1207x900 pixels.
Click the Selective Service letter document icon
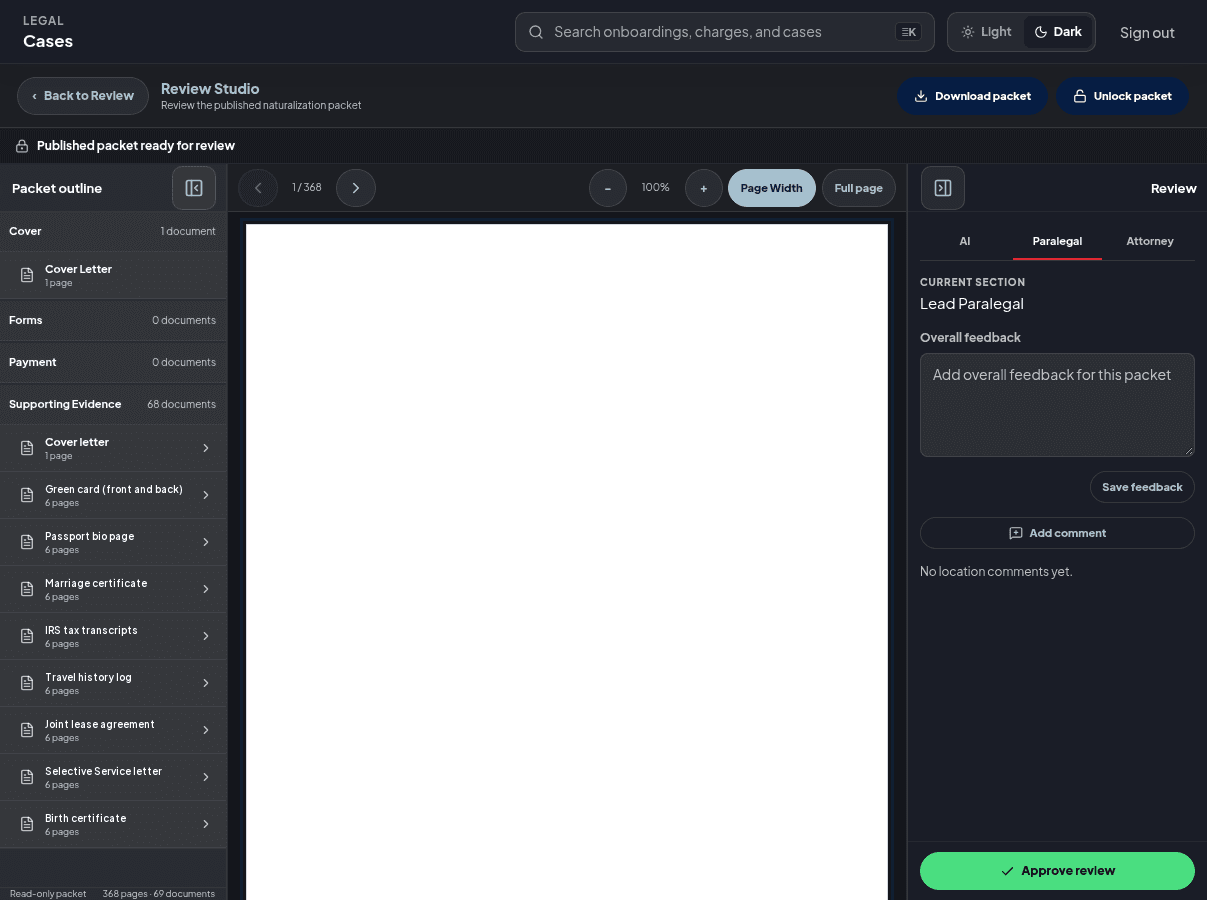tap(28, 777)
